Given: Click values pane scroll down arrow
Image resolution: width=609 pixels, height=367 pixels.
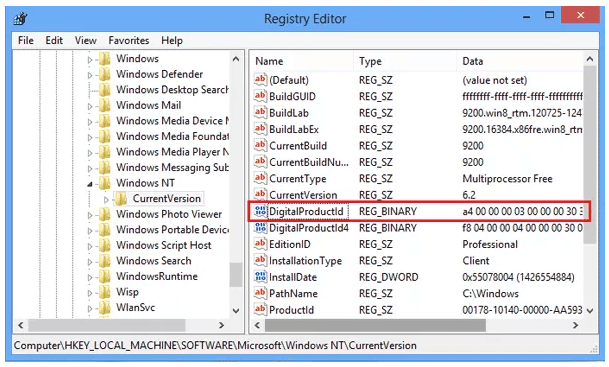Looking at the screenshot, I should 590,311.
